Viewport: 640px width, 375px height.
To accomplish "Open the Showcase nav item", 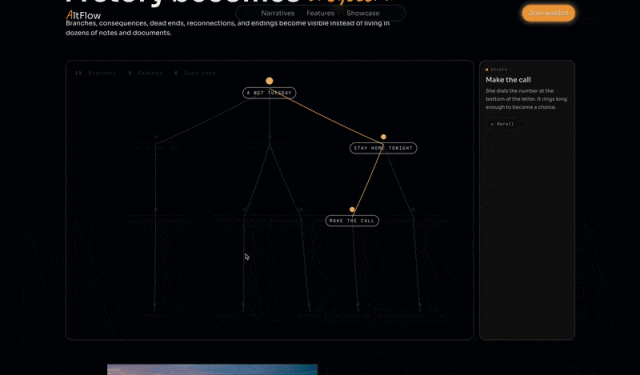I will (x=363, y=13).
